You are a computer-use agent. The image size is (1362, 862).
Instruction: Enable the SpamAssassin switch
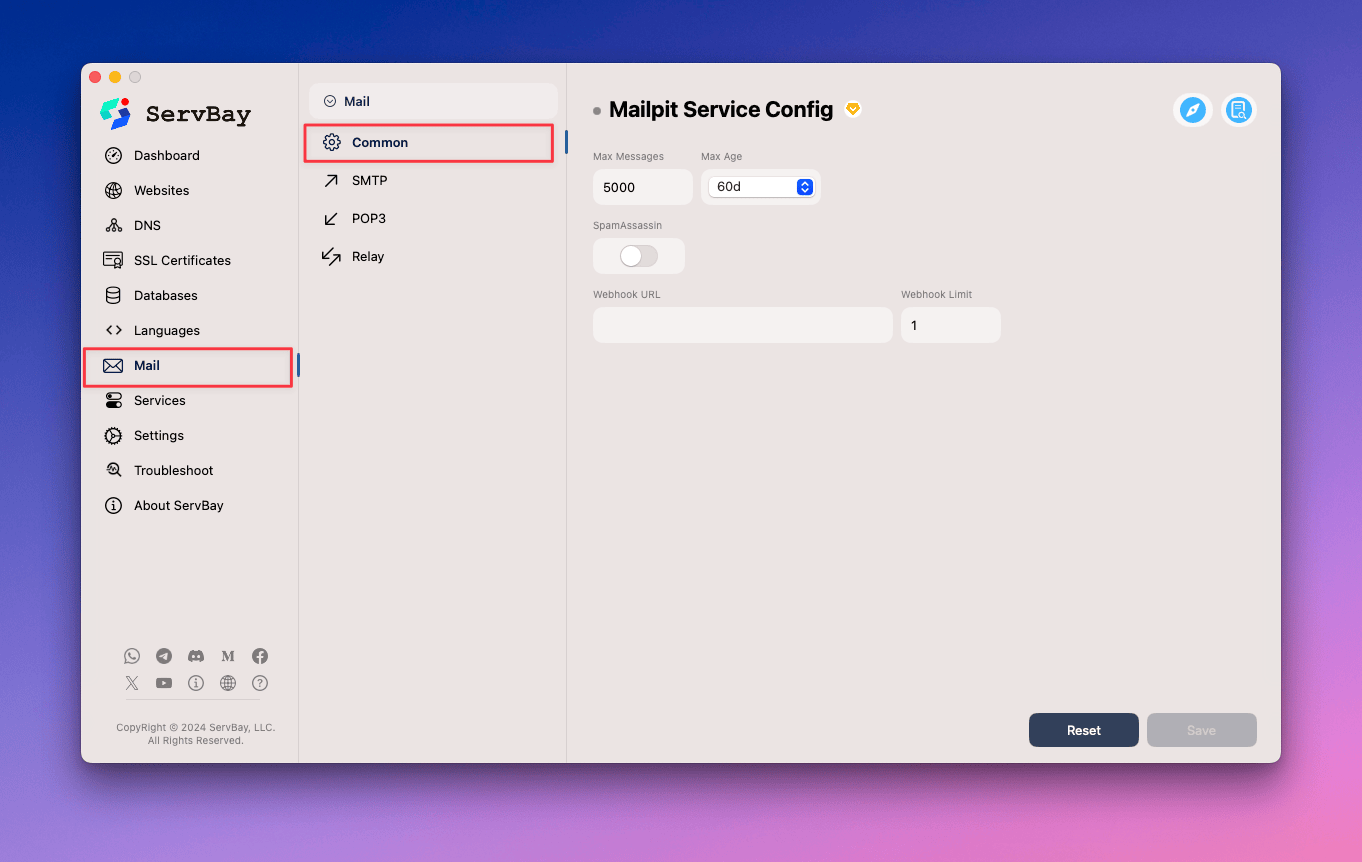(x=638, y=256)
